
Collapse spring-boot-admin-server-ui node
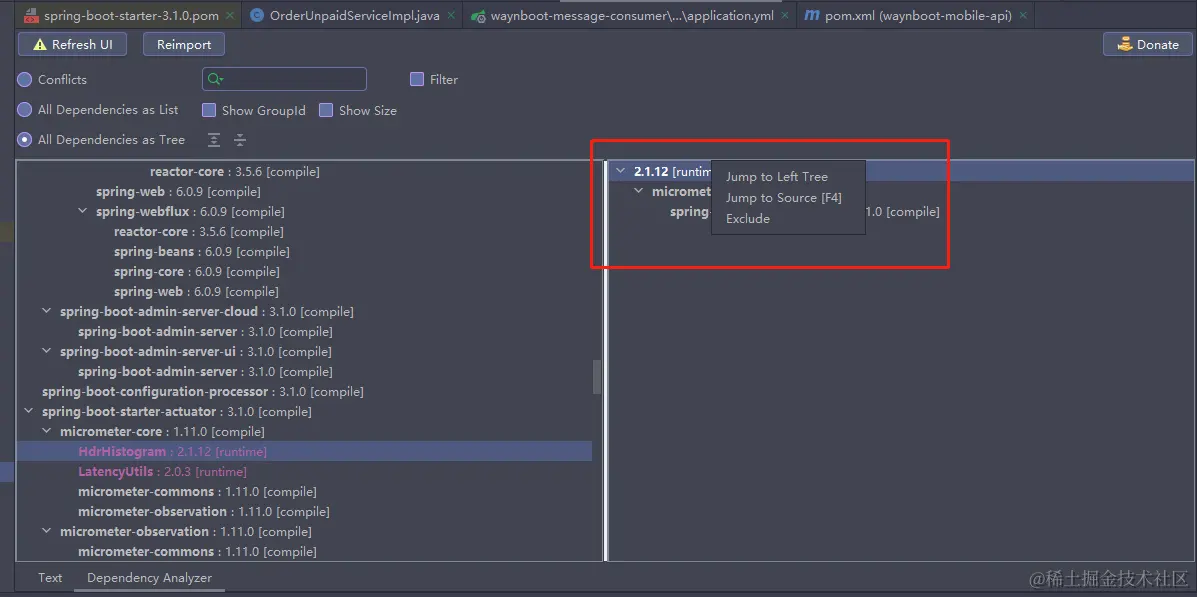click(x=47, y=351)
